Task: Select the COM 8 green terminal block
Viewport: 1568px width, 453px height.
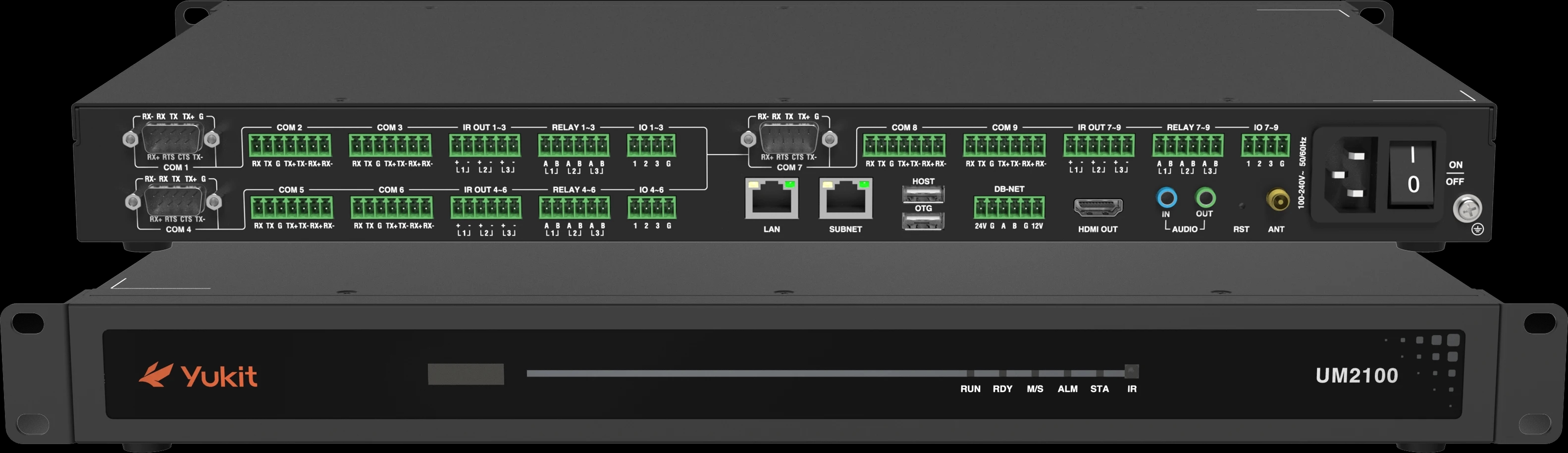Action: [x=904, y=146]
